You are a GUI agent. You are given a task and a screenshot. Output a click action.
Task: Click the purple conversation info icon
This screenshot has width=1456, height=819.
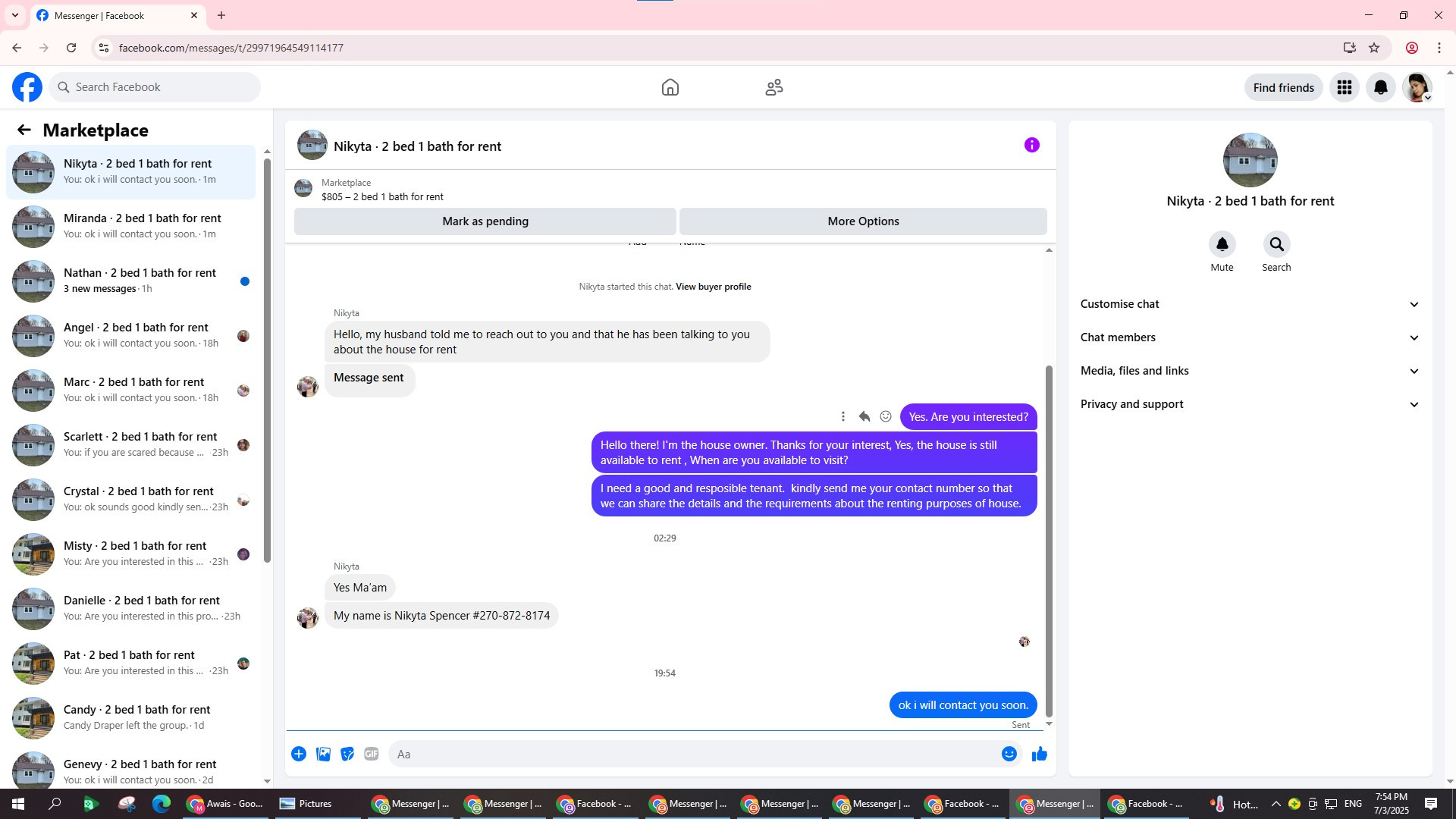coord(1031,145)
